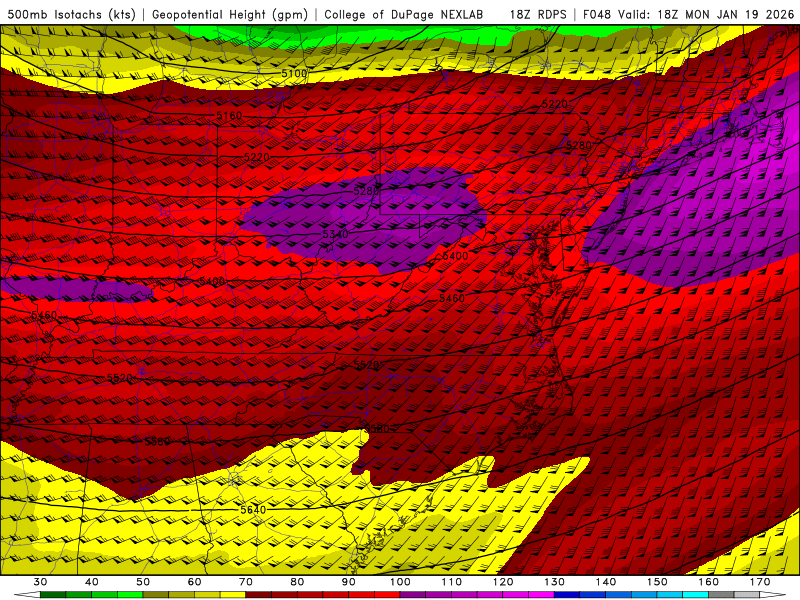
Task: Click the '500mb Isotachs (kts)' title text
Action: tap(72, 14)
